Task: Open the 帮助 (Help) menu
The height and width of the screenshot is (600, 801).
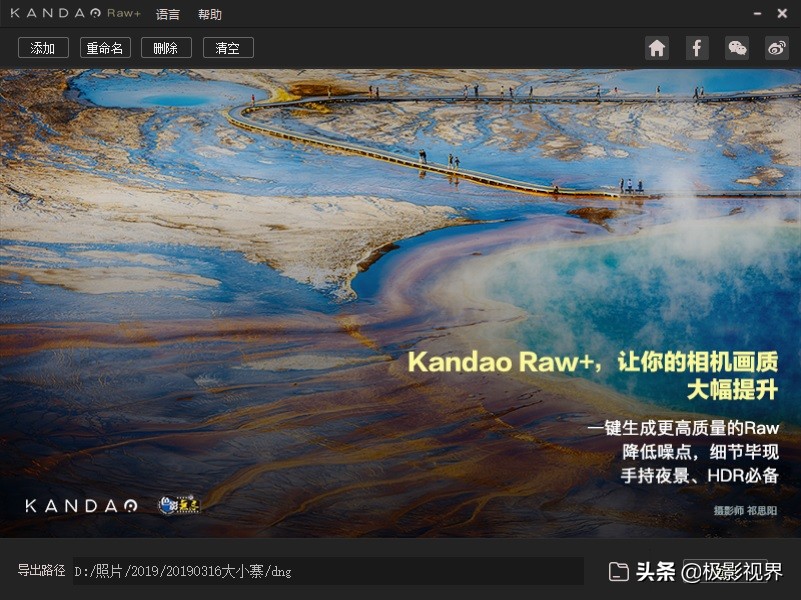Action: pos(210,13)
